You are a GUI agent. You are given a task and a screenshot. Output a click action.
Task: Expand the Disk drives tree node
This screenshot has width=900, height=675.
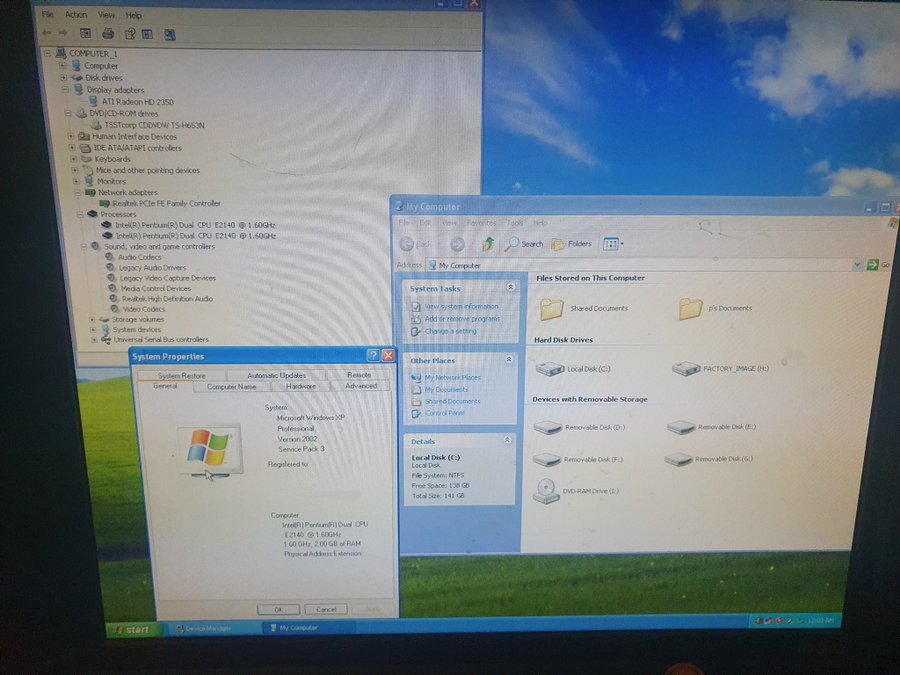pyautogui.click(x=63, y=78)
